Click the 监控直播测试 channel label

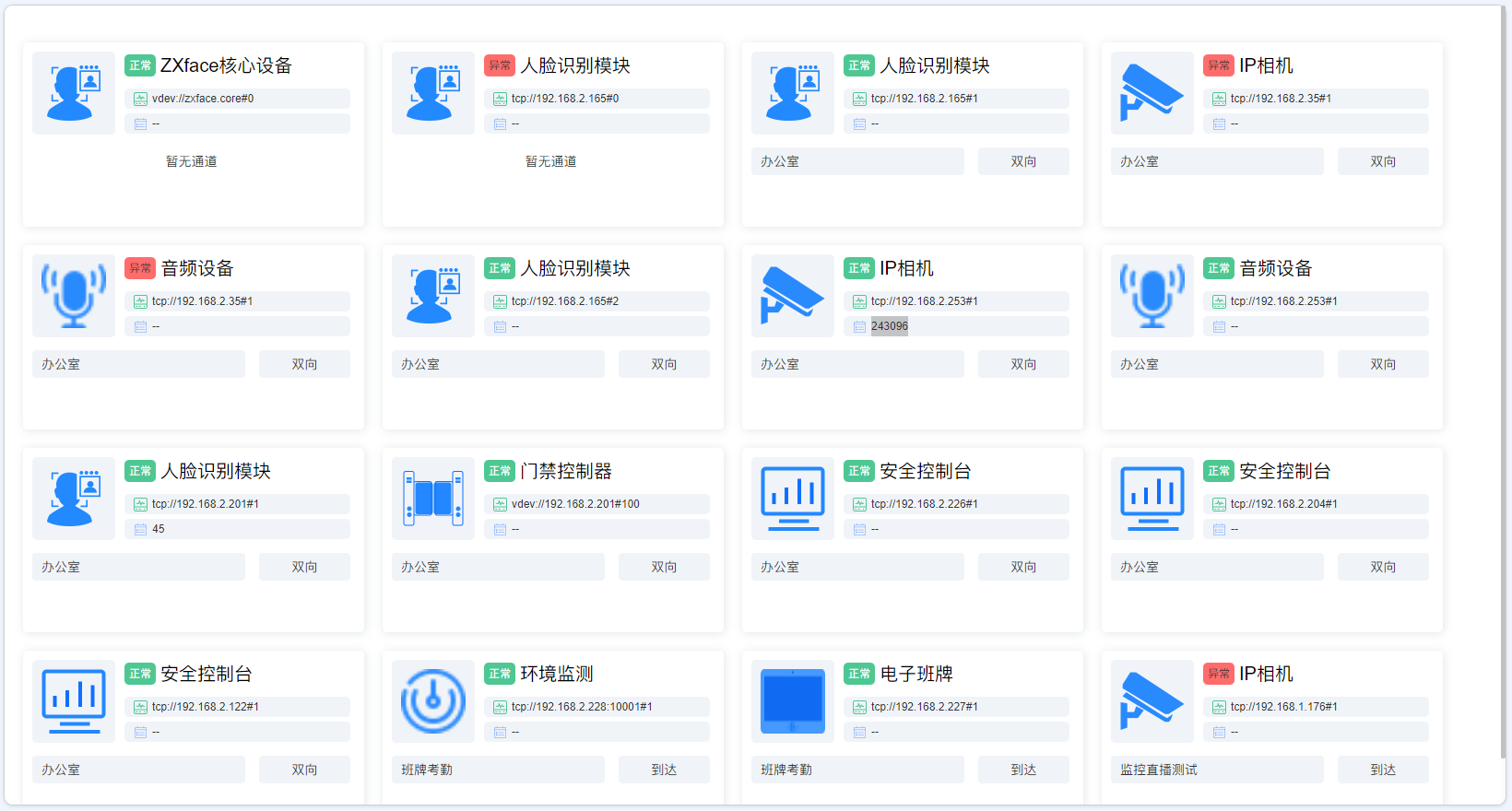click(x=1159, y=770)
